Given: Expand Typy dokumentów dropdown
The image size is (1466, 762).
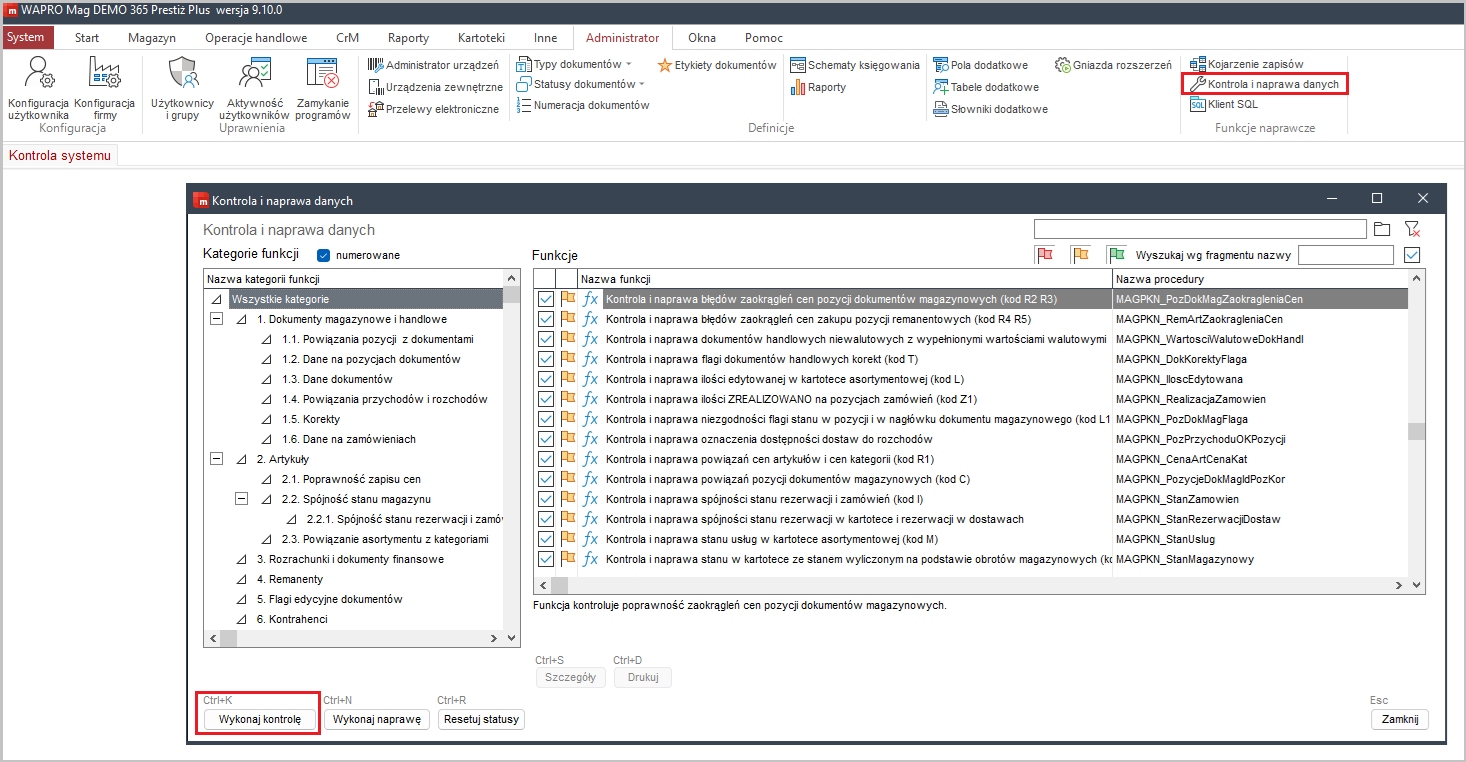Looking at the screenshot, I should (629, 65).
